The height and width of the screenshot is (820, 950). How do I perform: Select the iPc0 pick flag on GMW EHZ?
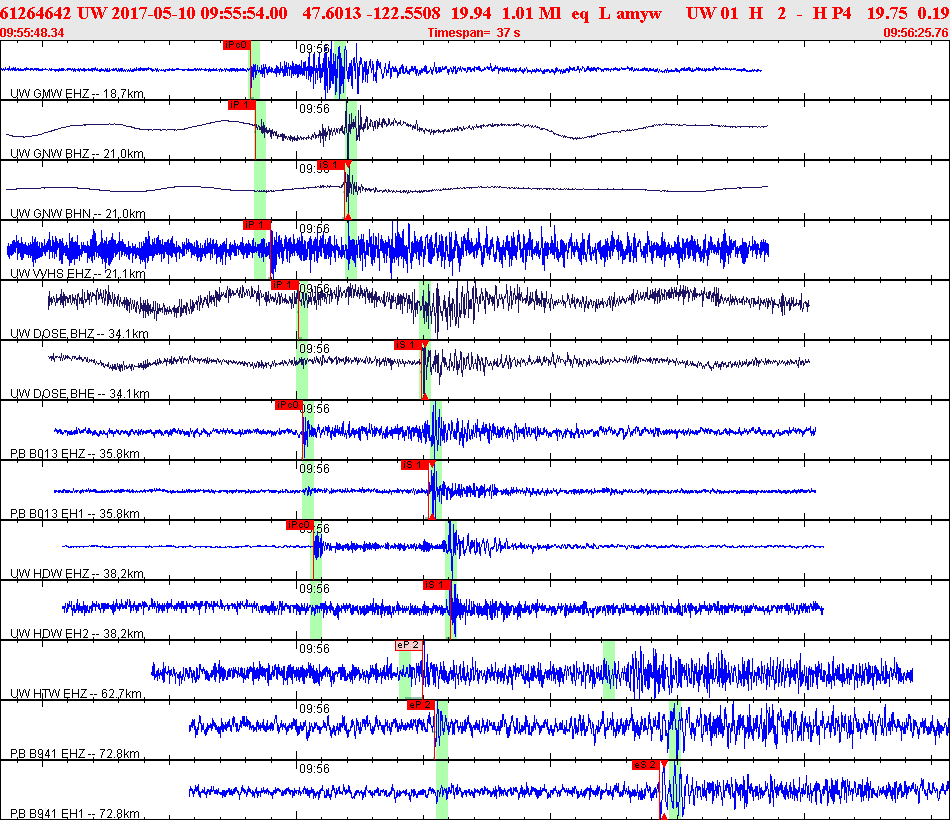pos(236,45)
